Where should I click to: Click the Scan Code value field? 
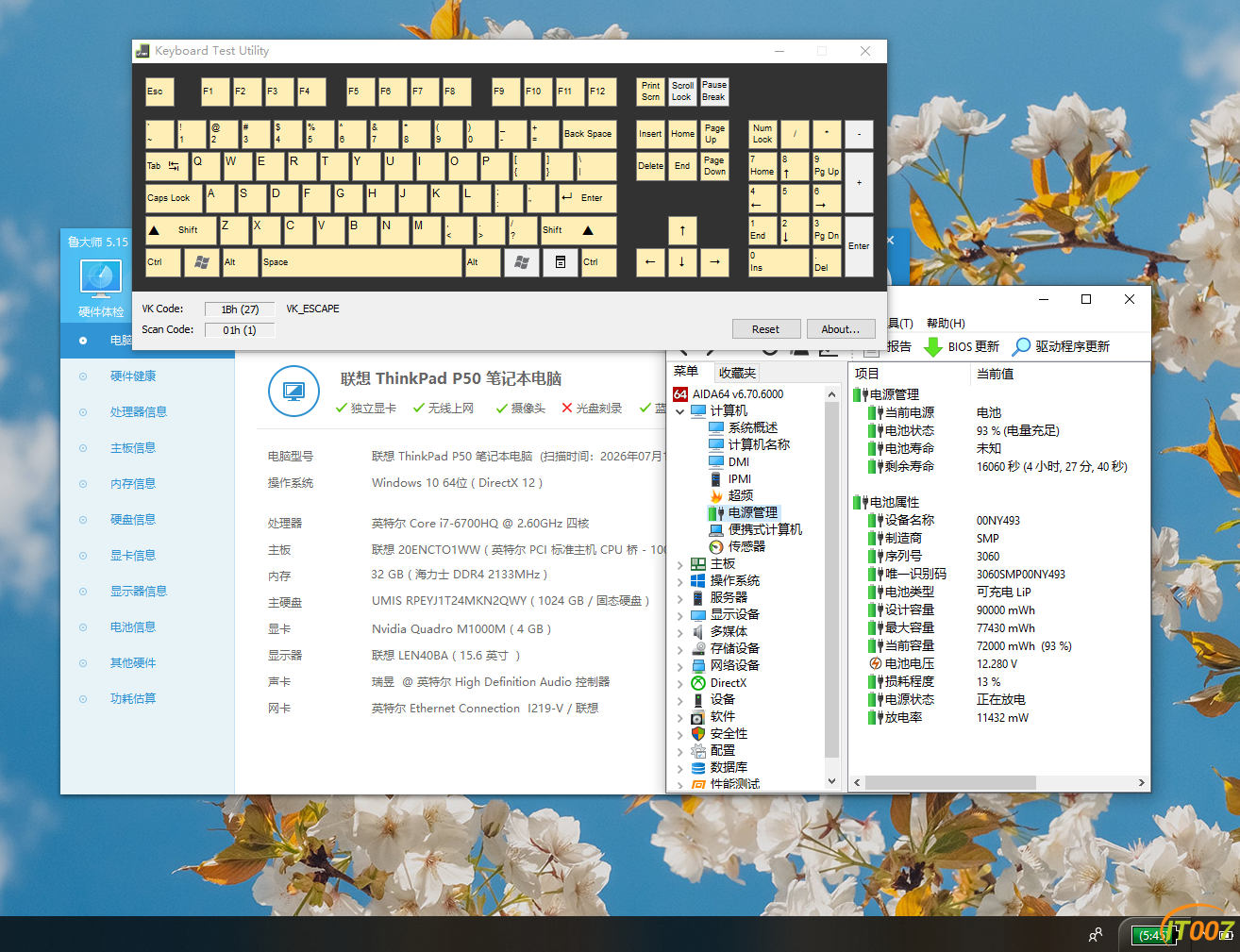tap(240, 329)
